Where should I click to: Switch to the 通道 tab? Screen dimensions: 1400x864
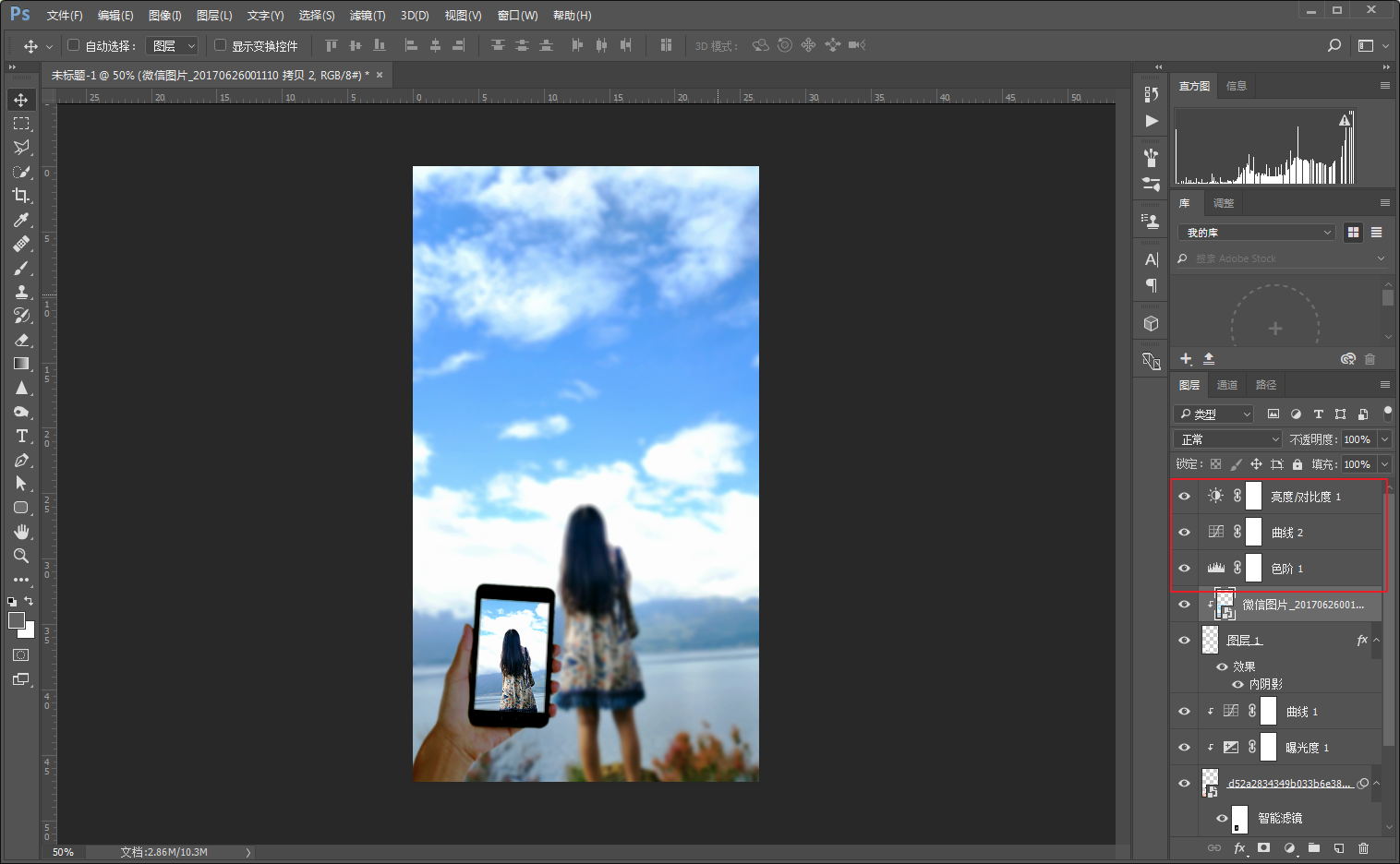point(1227,385)
